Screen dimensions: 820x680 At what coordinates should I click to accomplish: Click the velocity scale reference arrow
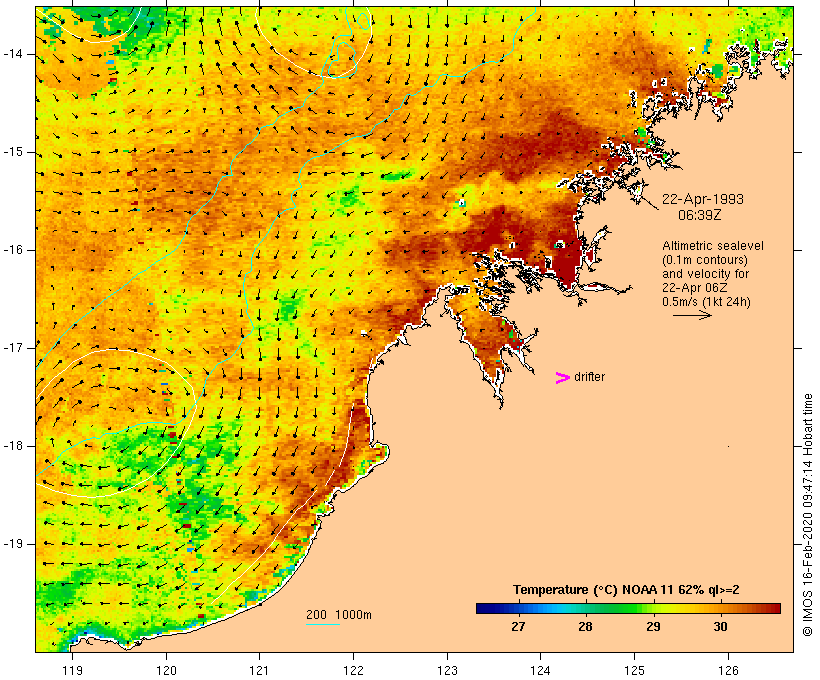[x=692, y=315]
